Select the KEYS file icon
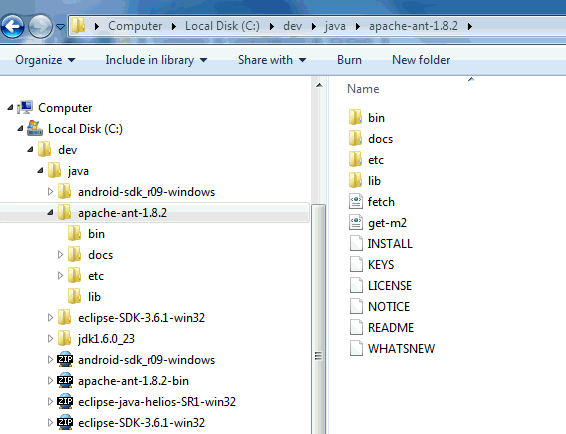Viewport: 566px width, 434px height. tap(356, 264)
